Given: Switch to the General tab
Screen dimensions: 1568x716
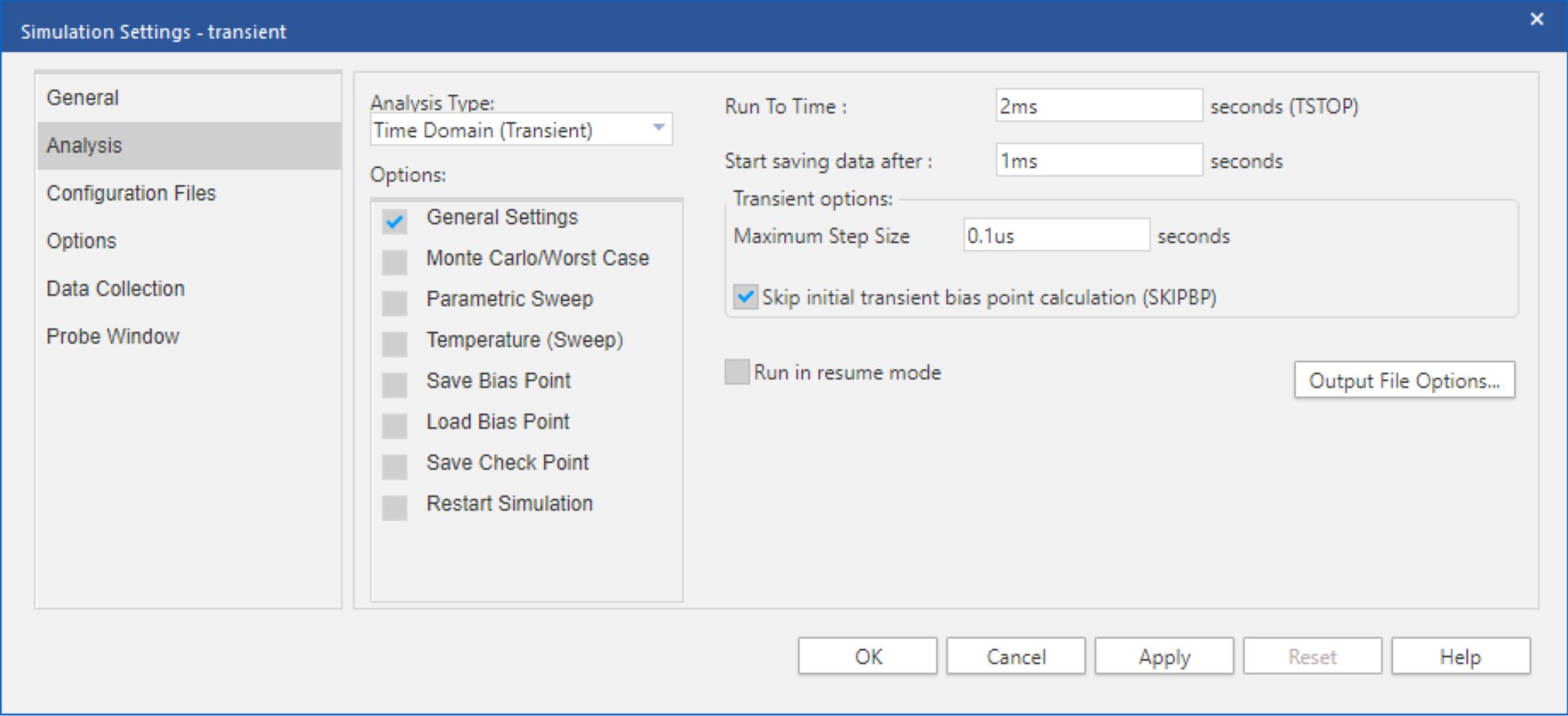Looking at the screenshot, I should coord(83,98).
